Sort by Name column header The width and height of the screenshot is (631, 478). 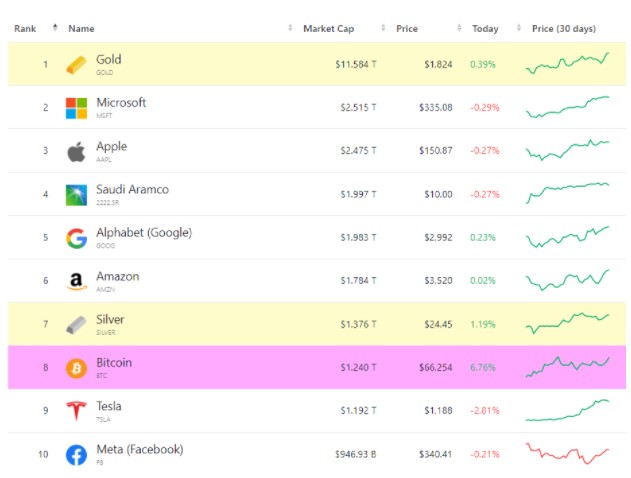[81, 28]
